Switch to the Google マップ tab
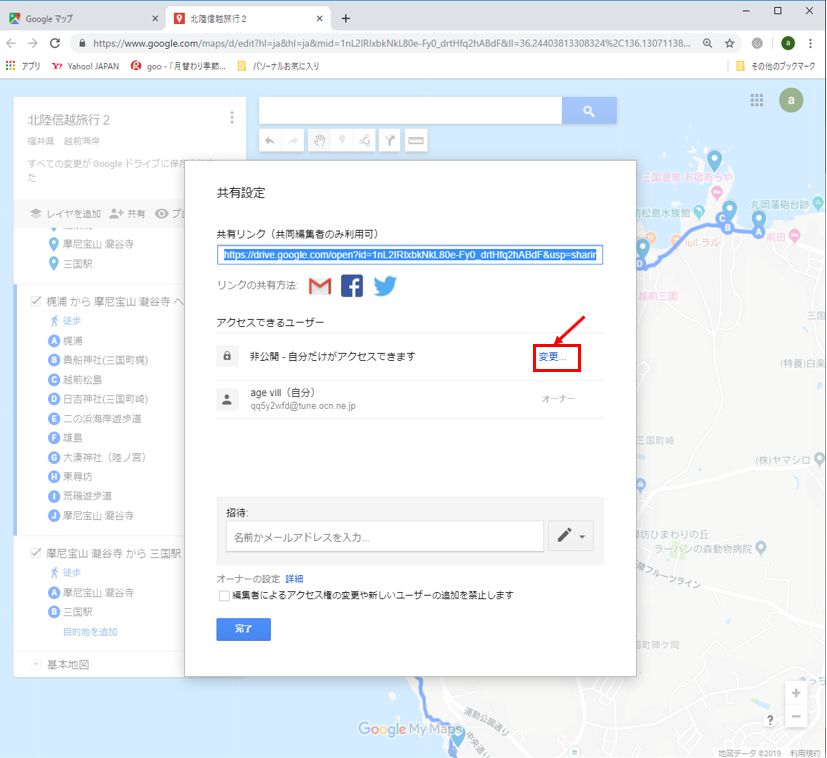The height and width of the screenshot is (758, 827). (x=83, y=18)
